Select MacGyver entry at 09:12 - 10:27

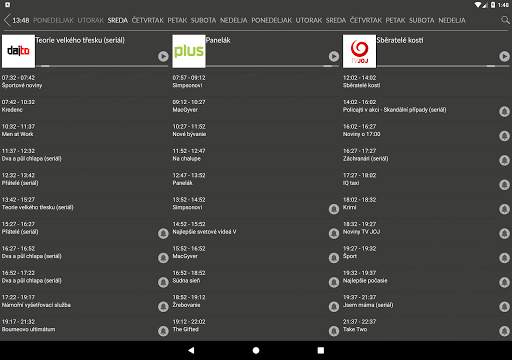256,106
